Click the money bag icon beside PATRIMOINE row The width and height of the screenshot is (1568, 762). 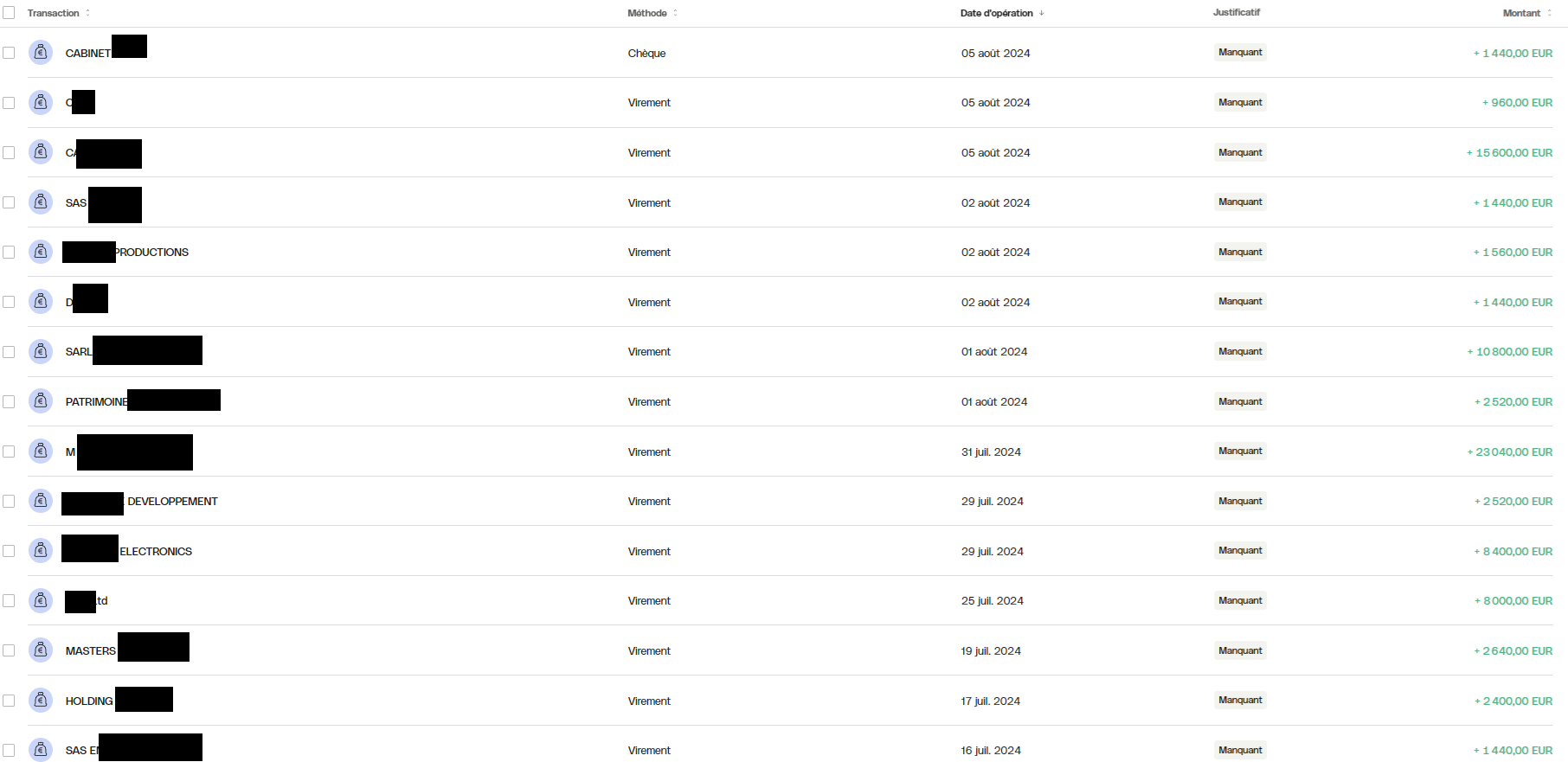click(x=41, y=401)
